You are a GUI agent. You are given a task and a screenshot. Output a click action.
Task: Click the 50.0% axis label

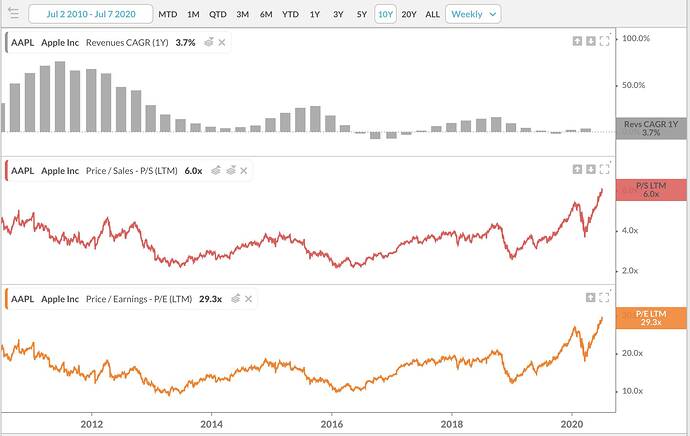point(633,85)
